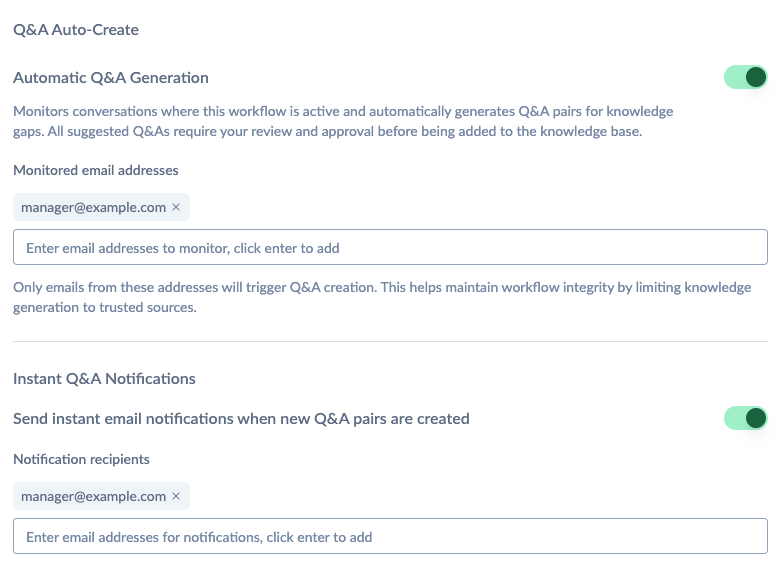
Task: Click the "Monitors conversations where this workflow" description line
Action: click(343, 111)
